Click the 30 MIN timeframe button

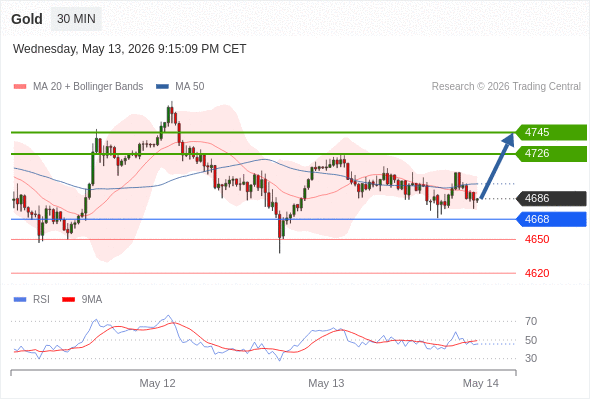(76, 19)
